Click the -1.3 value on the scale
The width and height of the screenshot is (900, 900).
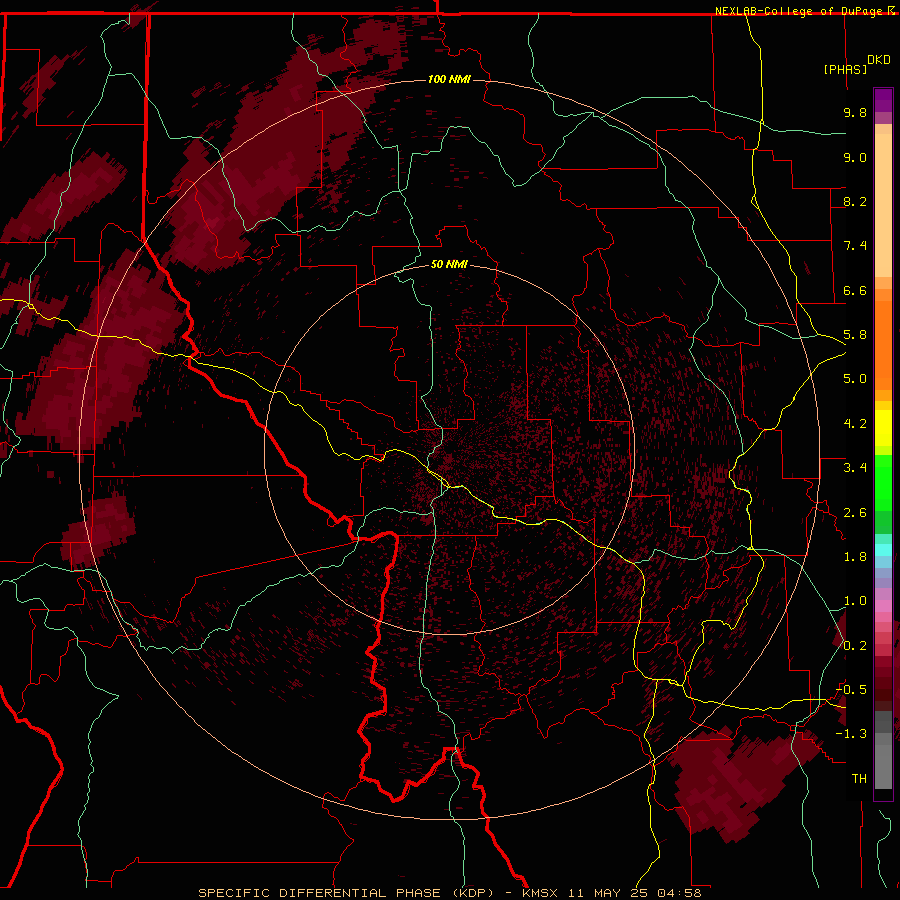tap(851, 734)
